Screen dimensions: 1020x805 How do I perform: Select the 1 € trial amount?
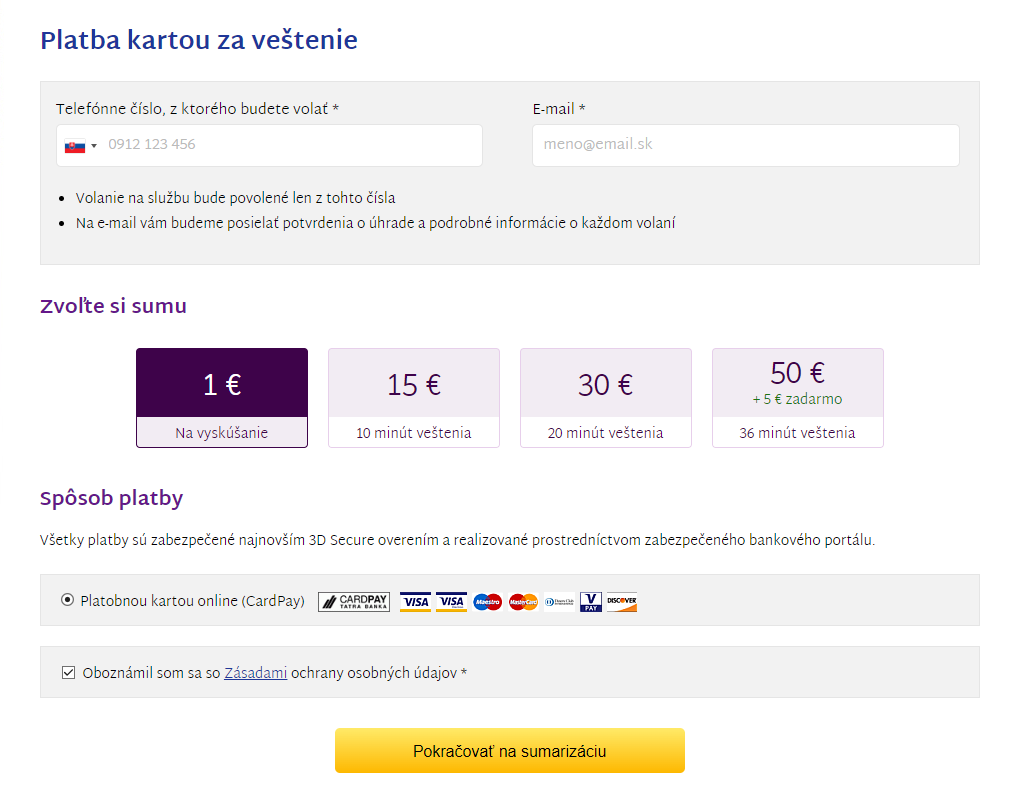click(x=222, y=398)
